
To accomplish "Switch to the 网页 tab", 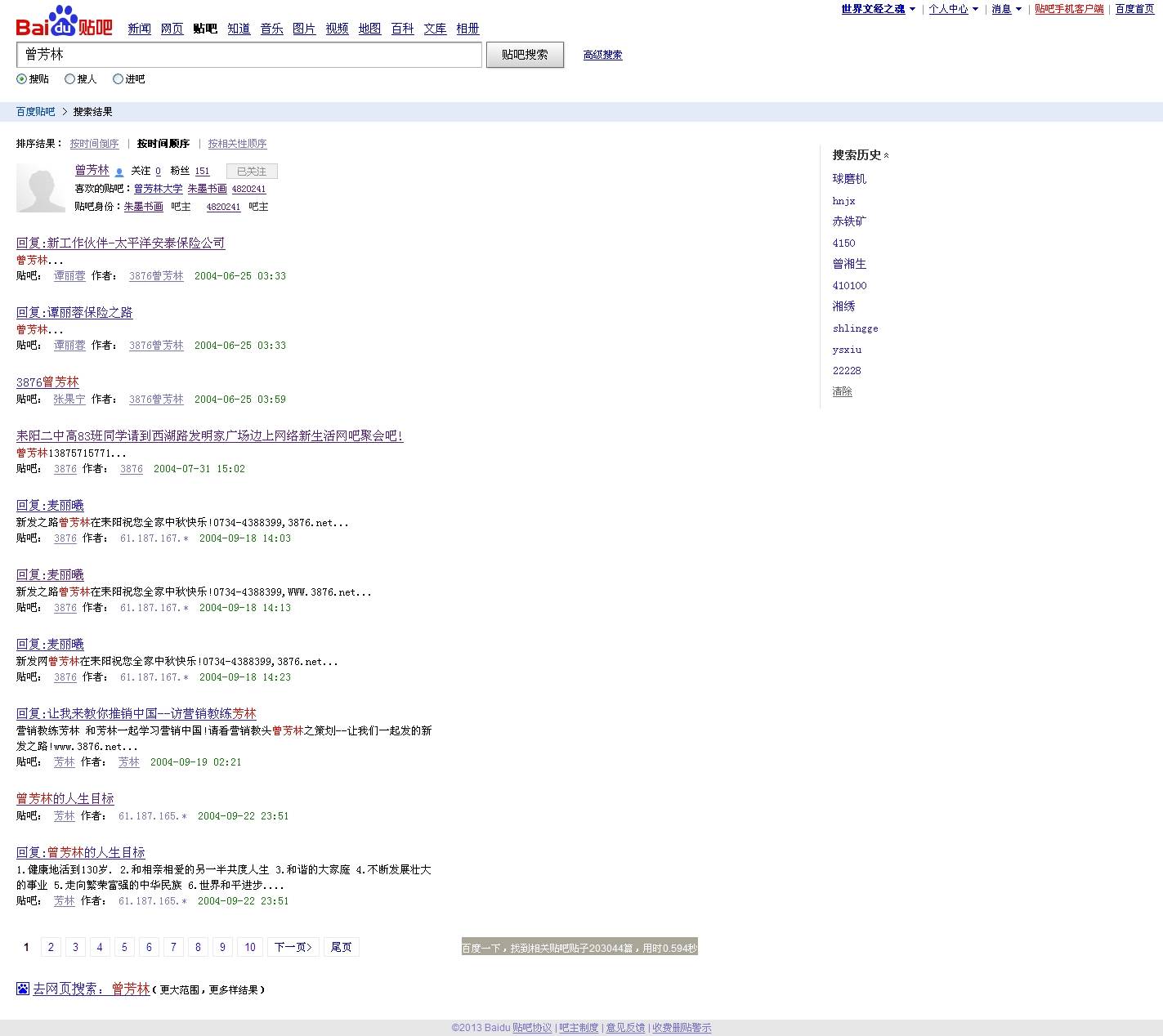I will tap(172, 29).
